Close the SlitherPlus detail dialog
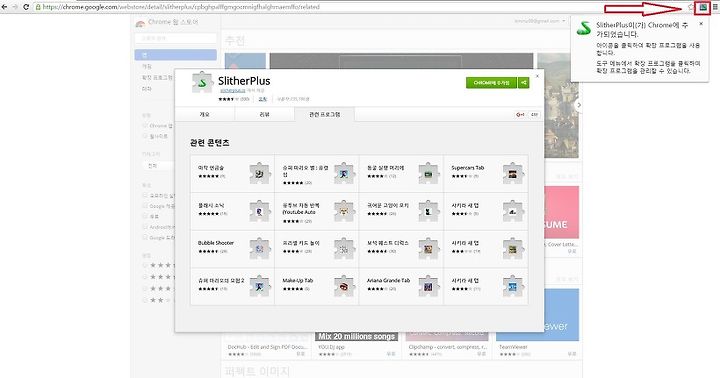The height and width of the screenshot is (378, 720). pos(537,76)
